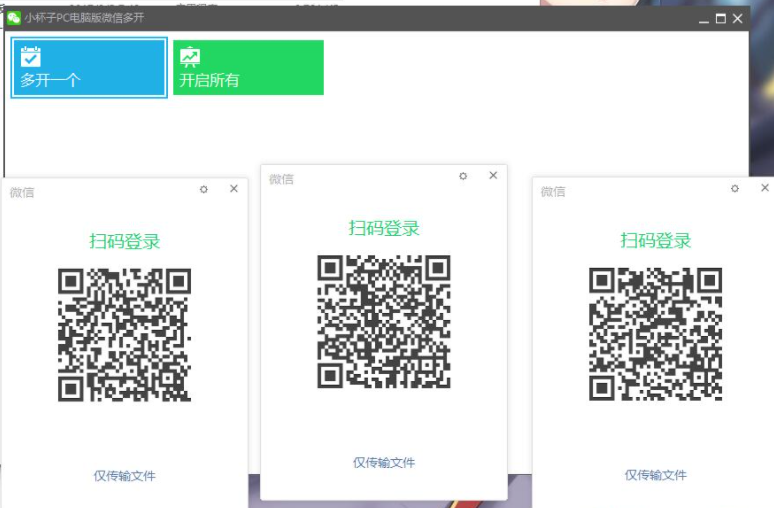Click 扫码登录 heading in left WeChat window
Image resolution: width=774 pixels, height=508 pixels.
pyautogui.click(x=124, y=241)
